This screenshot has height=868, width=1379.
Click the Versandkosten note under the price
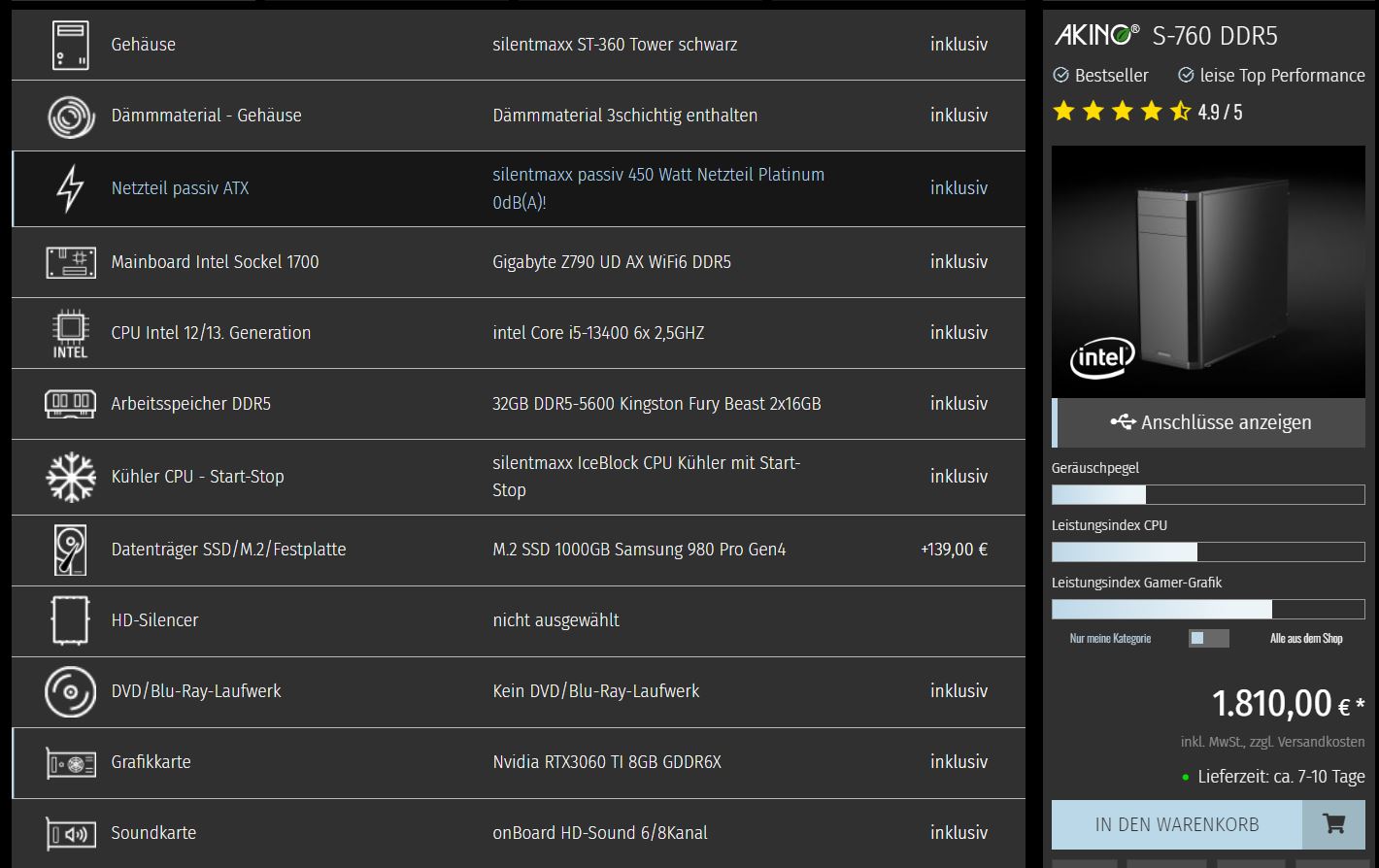click(1272, 742)
